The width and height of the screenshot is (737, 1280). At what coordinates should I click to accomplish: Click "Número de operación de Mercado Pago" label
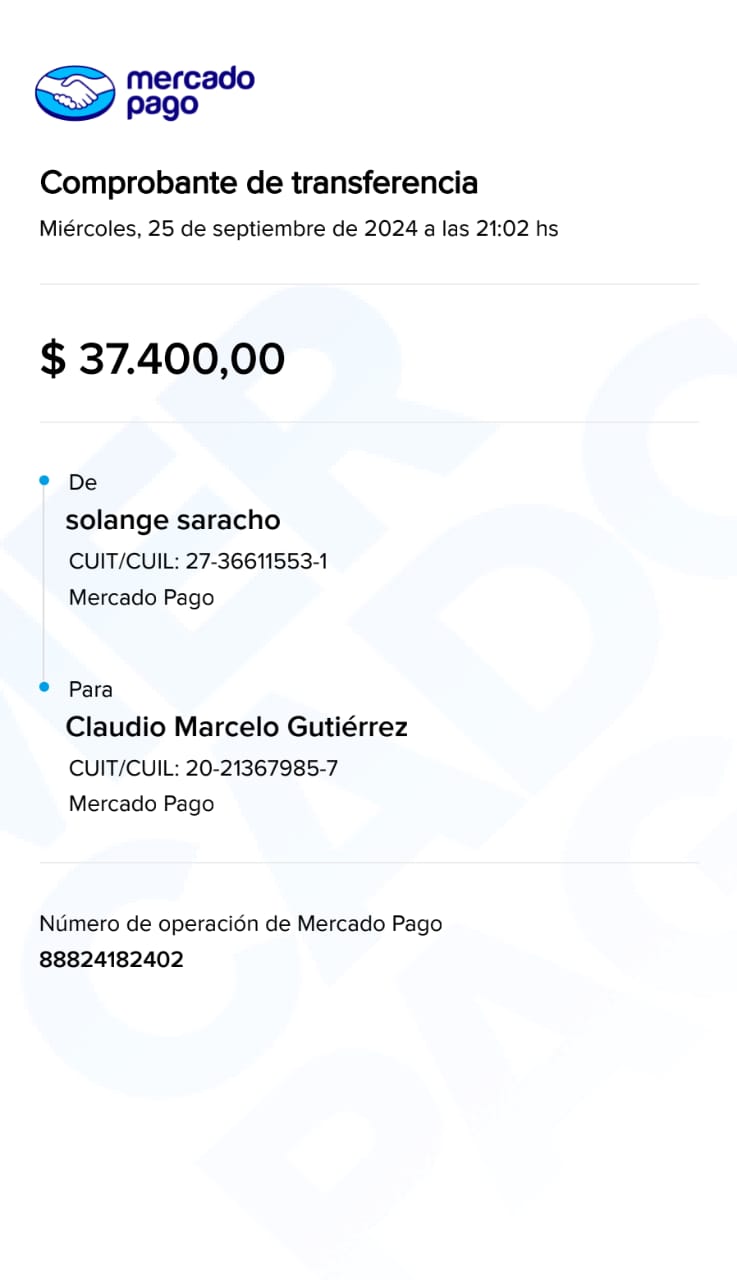[240, 924]
